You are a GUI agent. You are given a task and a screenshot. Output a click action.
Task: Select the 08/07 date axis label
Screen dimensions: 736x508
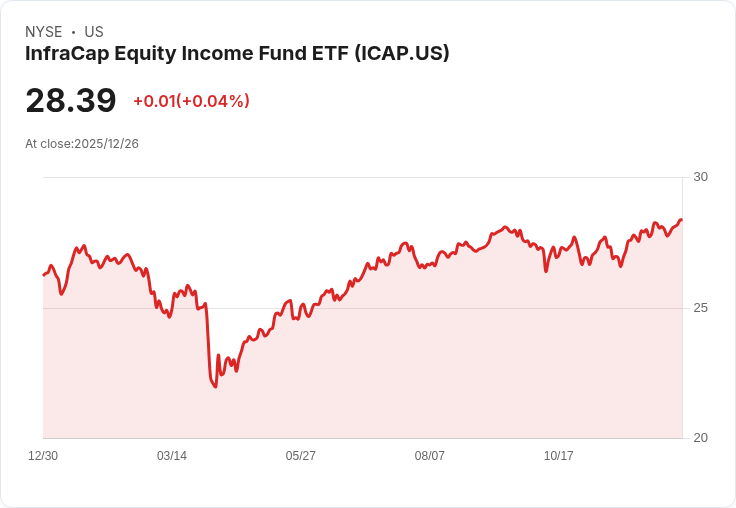tap(429, 456)
